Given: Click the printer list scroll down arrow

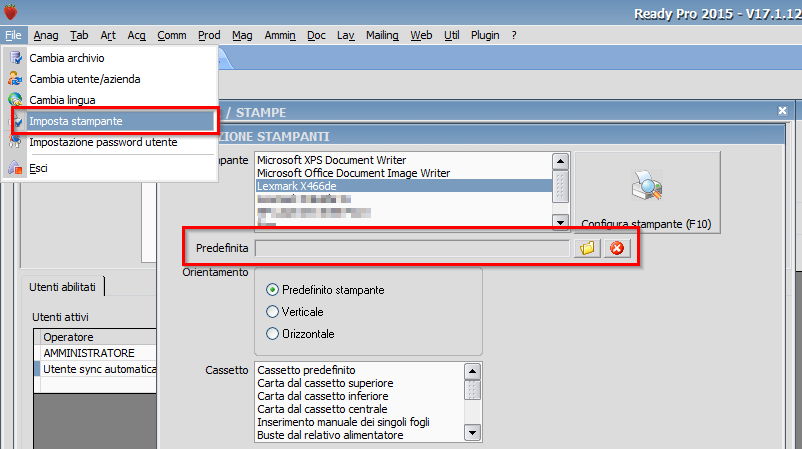Looking at the screenshot, I should (560, 221).
